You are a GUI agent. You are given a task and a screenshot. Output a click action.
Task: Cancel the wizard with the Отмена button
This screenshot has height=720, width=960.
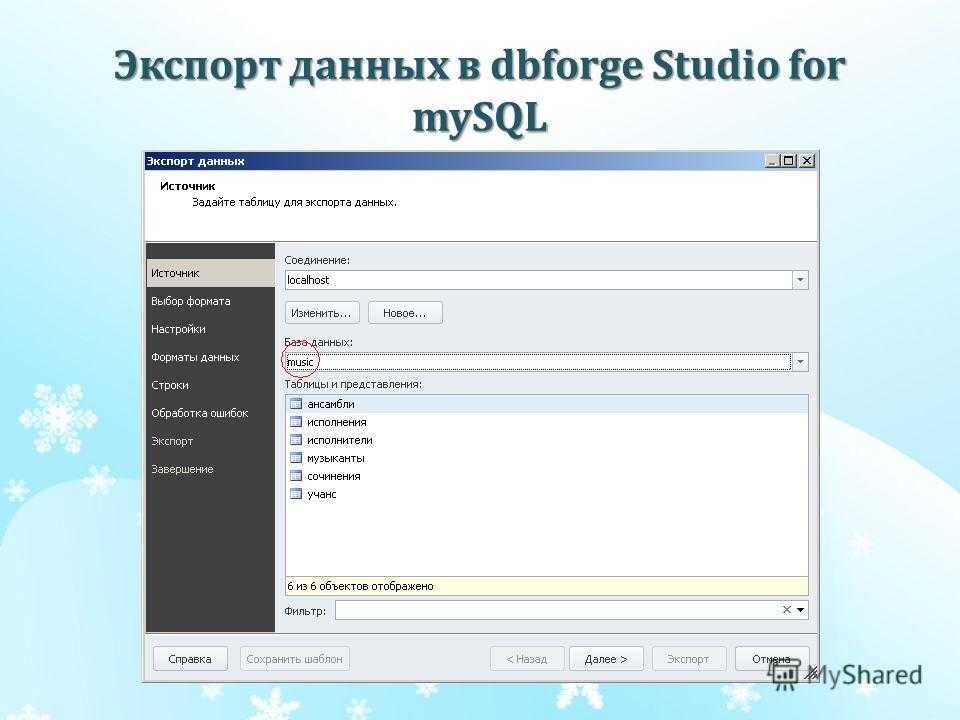(x=771, y=659)
